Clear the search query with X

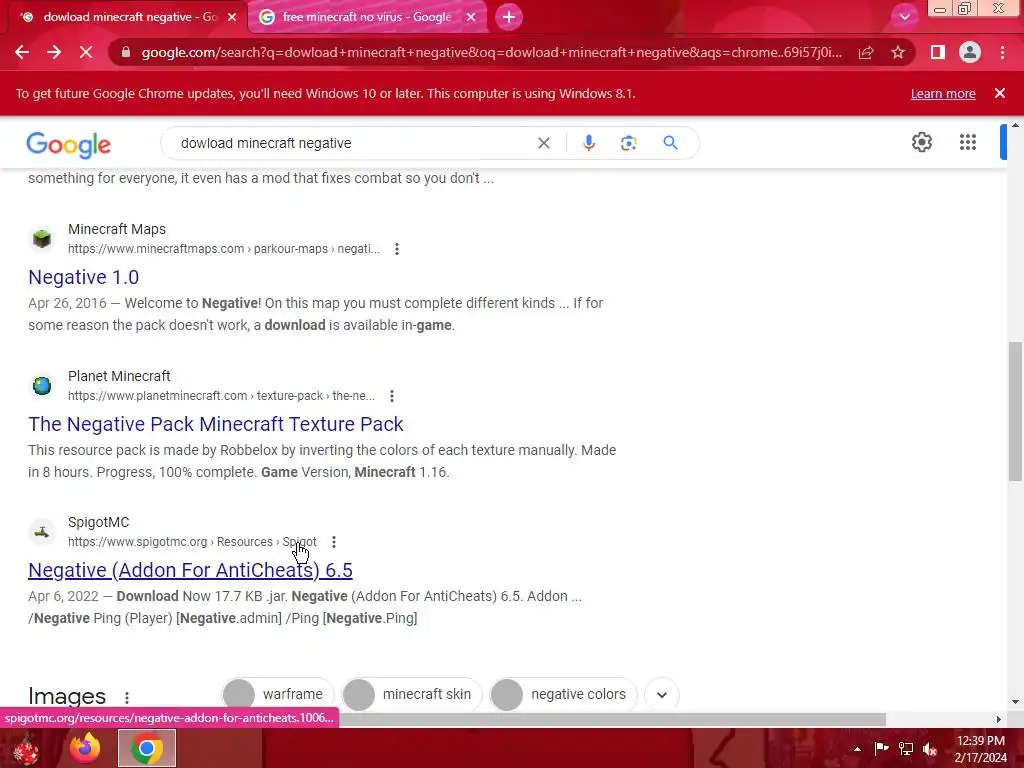click(543, 143)
